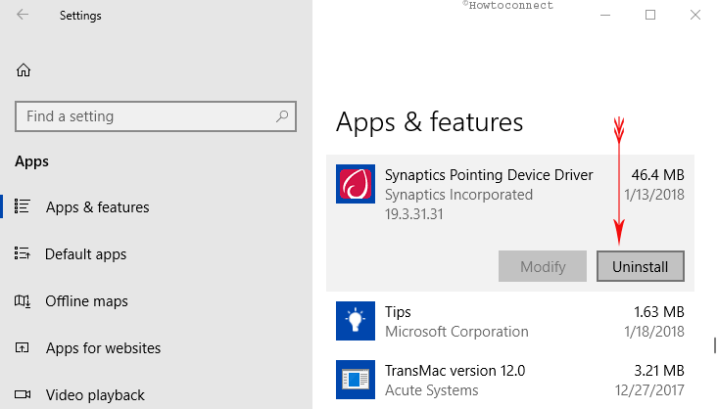Click the Apps & features list icon
Screen dimensions: 718x409
point(22,206)
